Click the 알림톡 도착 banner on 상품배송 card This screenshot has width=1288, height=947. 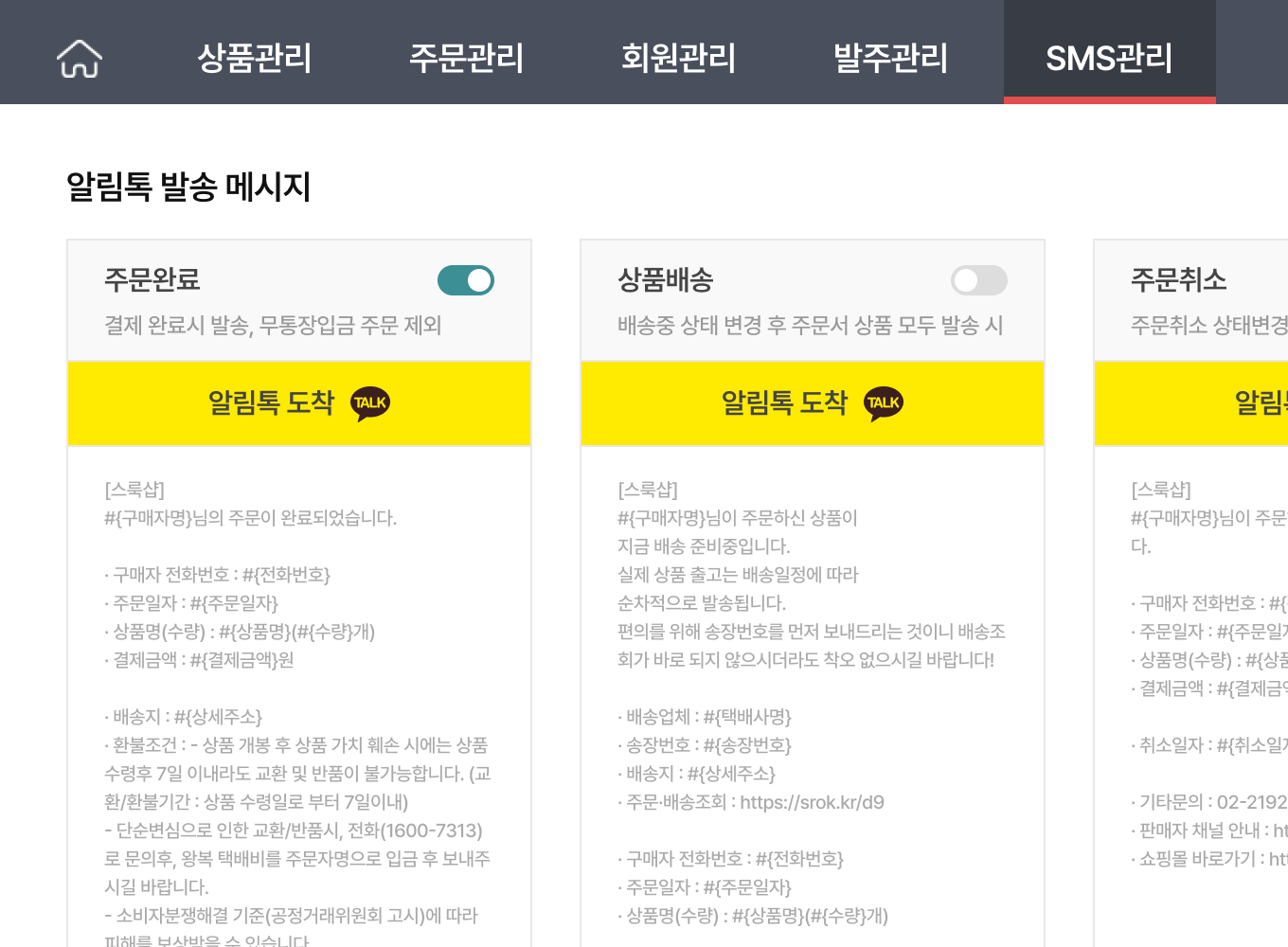click(x=813, y=402)
